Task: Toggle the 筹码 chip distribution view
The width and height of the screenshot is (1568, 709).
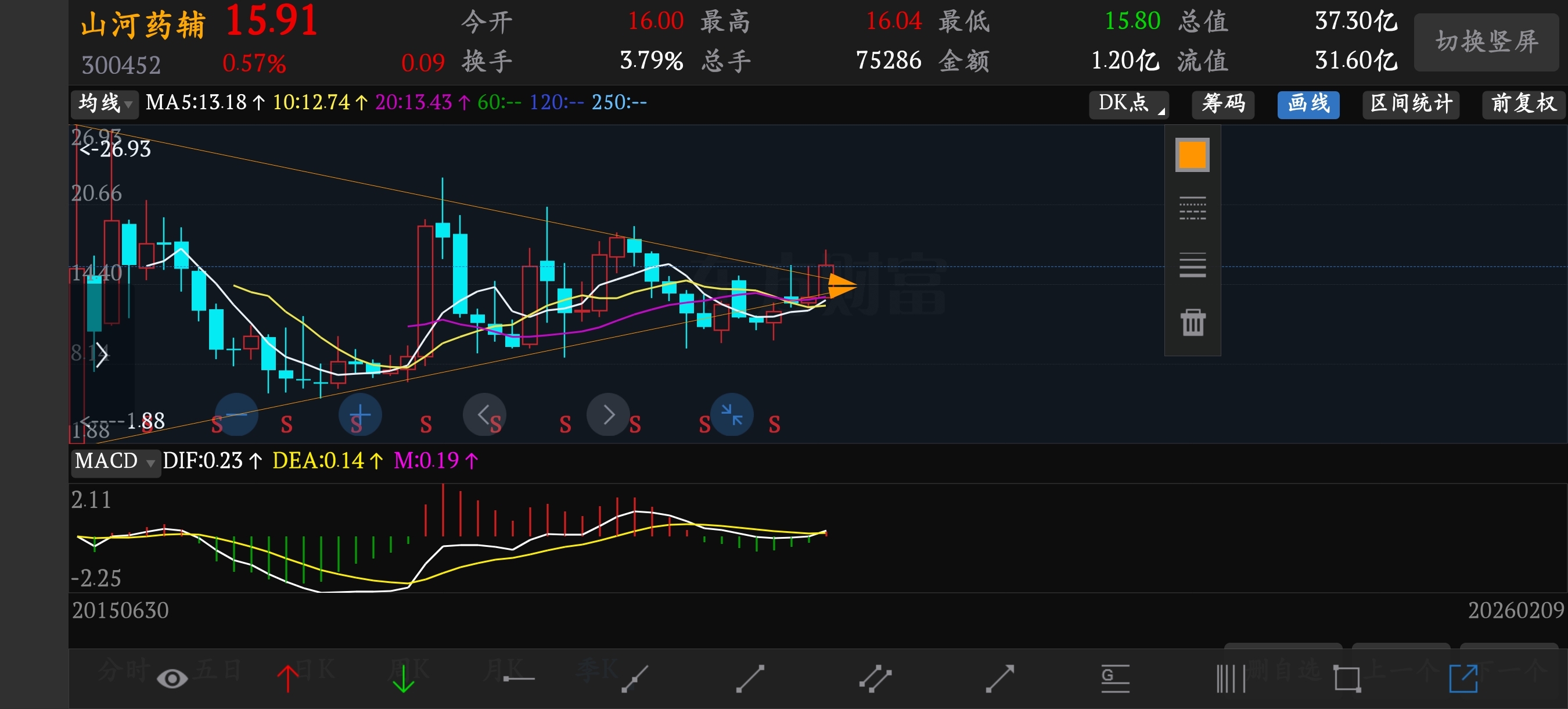Action: (1223, 103)
